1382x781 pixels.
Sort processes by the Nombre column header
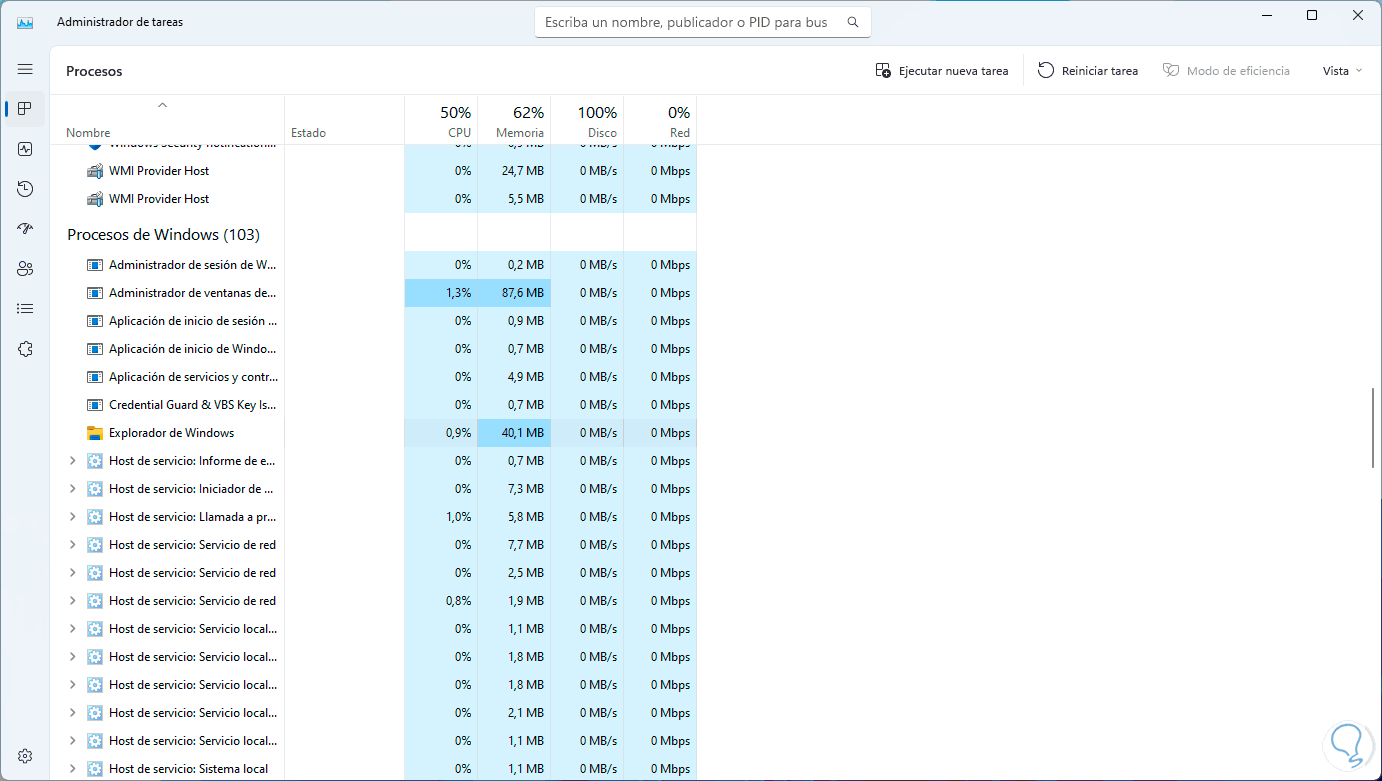(167, 120)
